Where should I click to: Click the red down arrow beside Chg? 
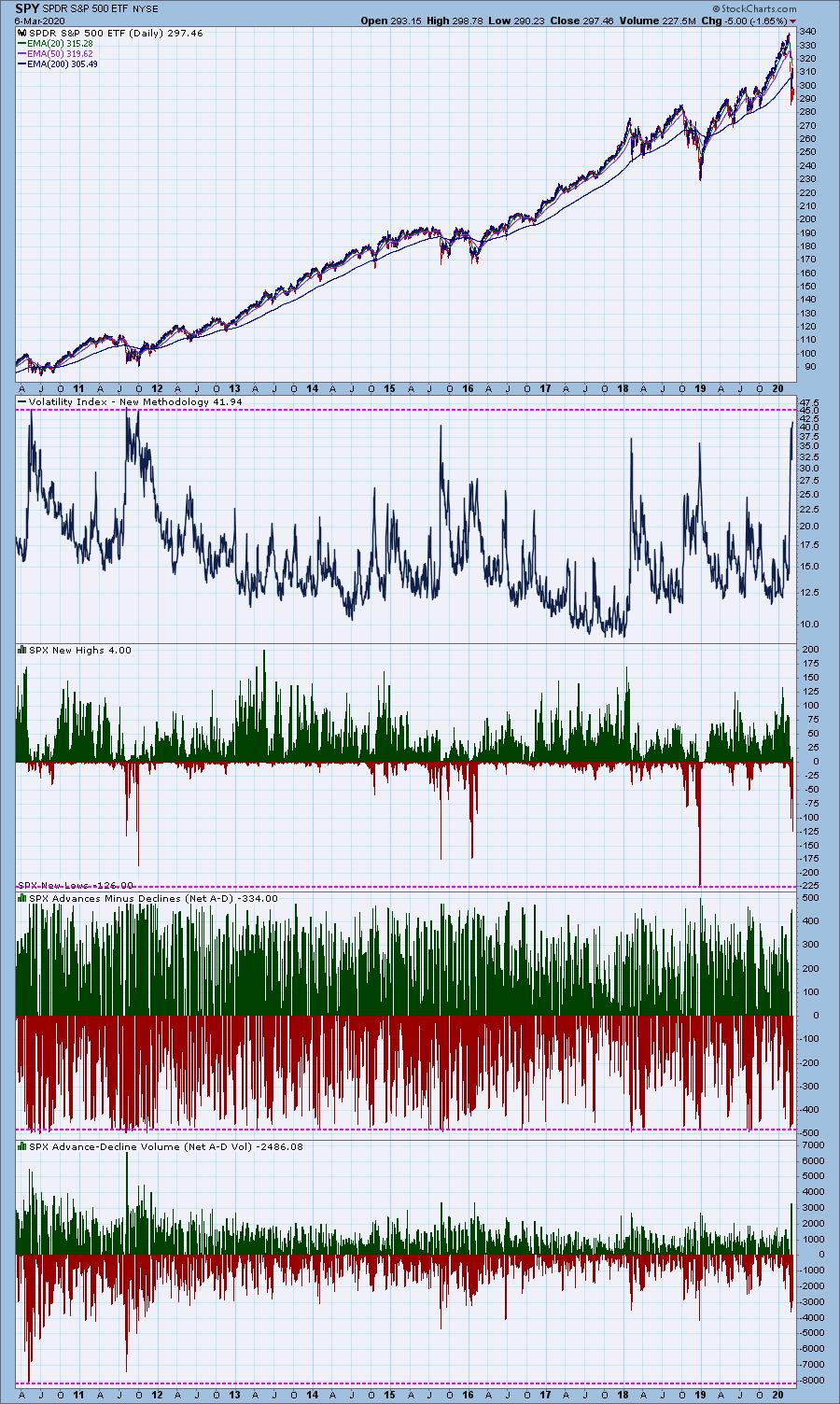pyautogui.click(x=793, y=21)
